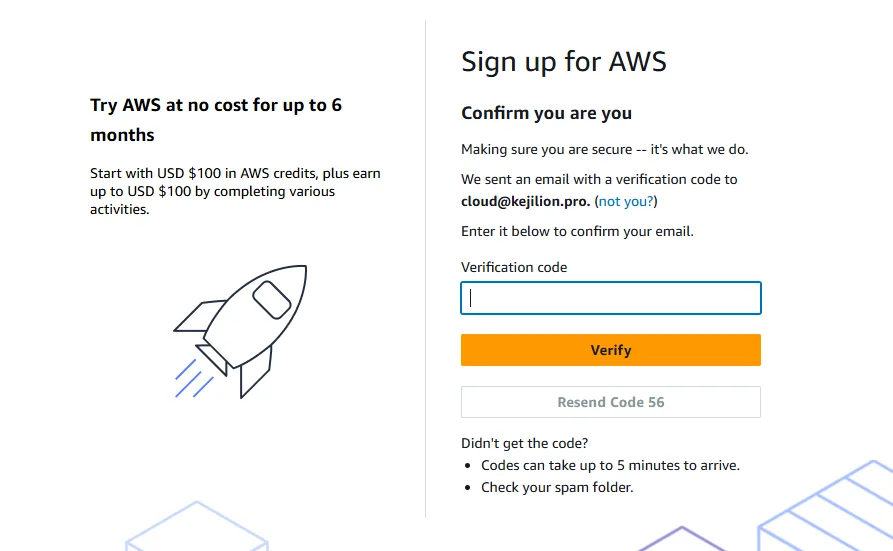Follow the "not you?" link
893x551 pixels.
pyautogui.click(x=626, y=201)
